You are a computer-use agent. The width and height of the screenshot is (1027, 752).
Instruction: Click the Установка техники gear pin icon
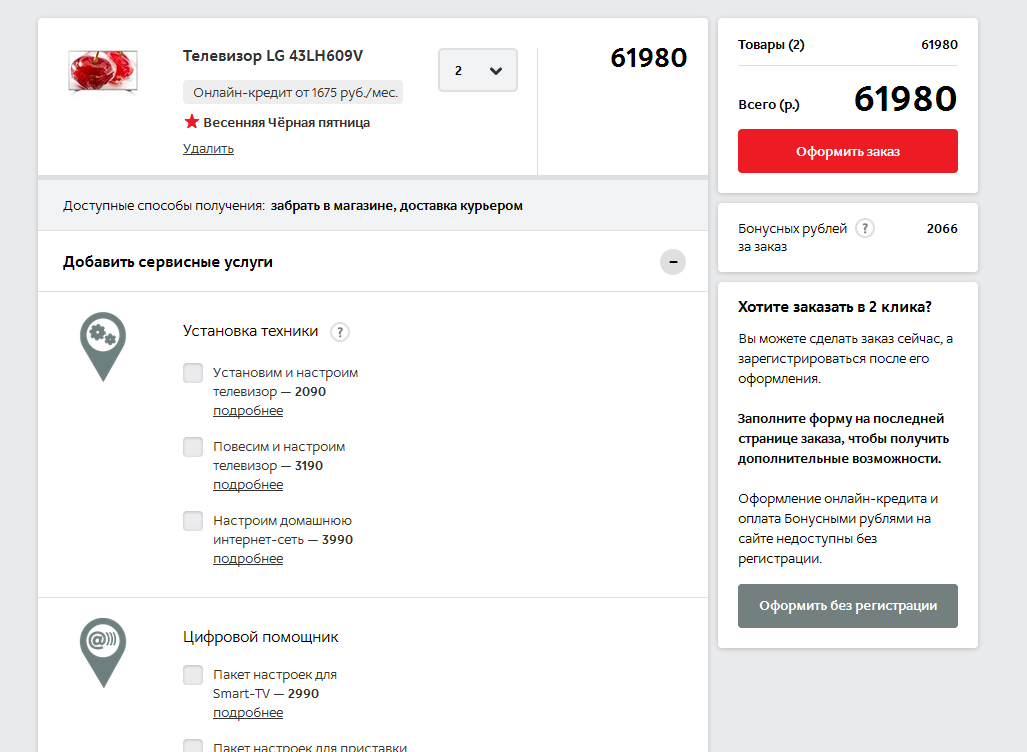[103, 347]
